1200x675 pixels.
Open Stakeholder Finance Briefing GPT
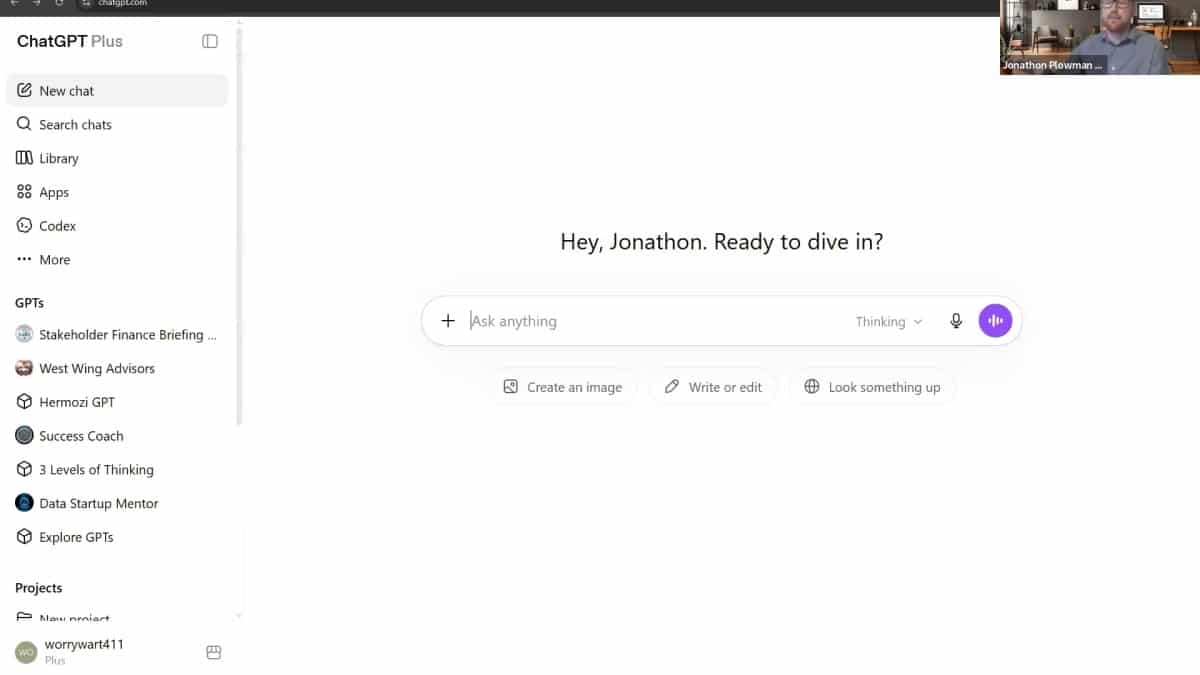tap(117, 334)
